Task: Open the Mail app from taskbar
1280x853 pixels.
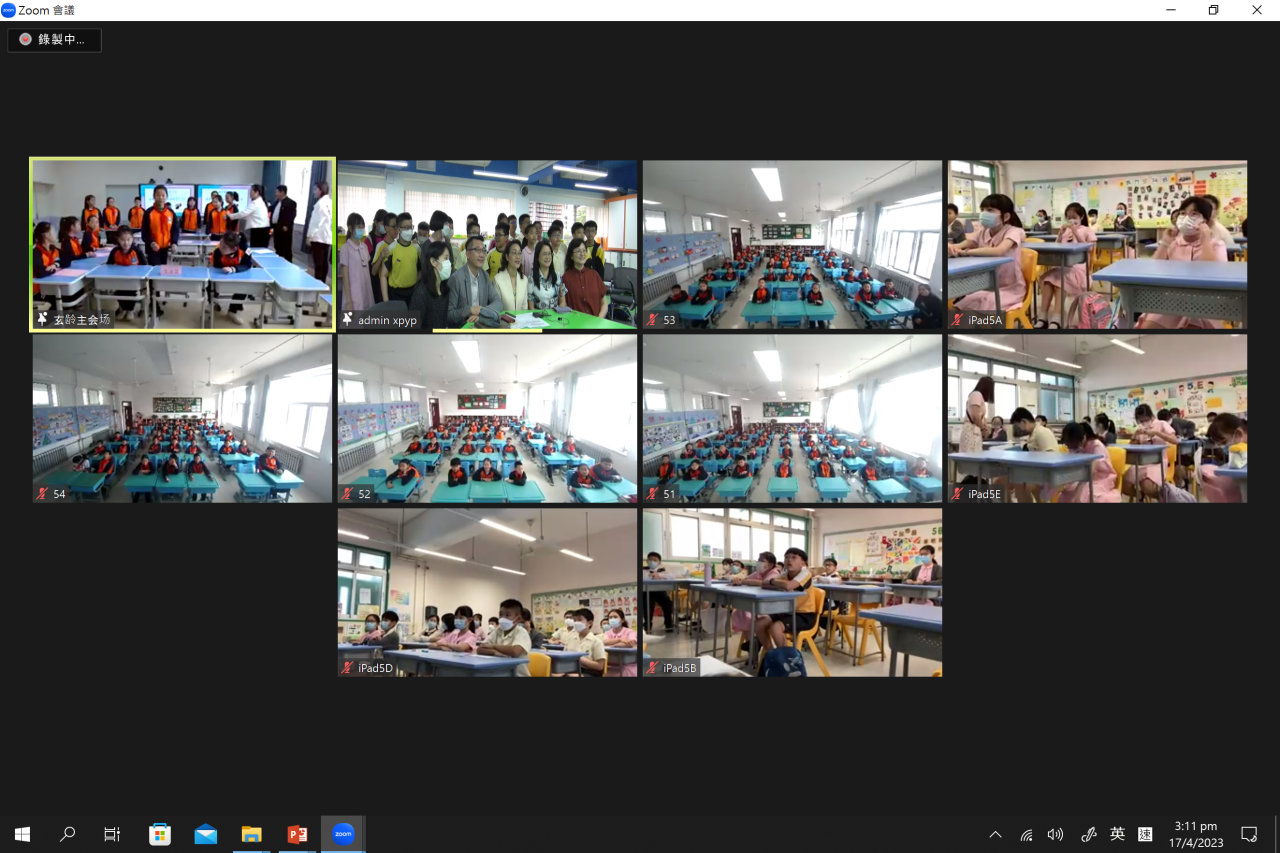Action: pos(206,834)
